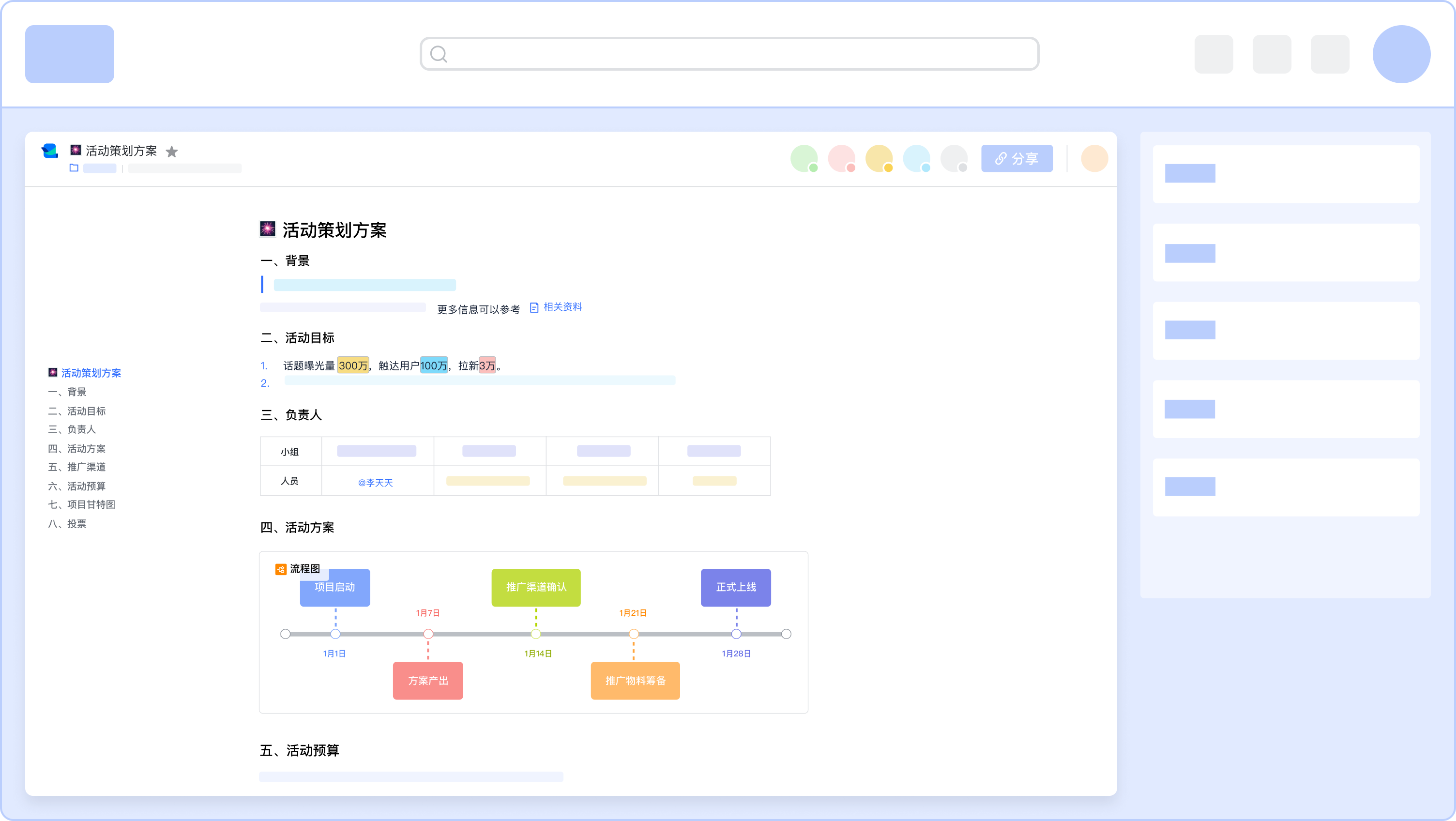Click the app logo in top-left corner
The image size is (1456, 821).
click(69, 54)
